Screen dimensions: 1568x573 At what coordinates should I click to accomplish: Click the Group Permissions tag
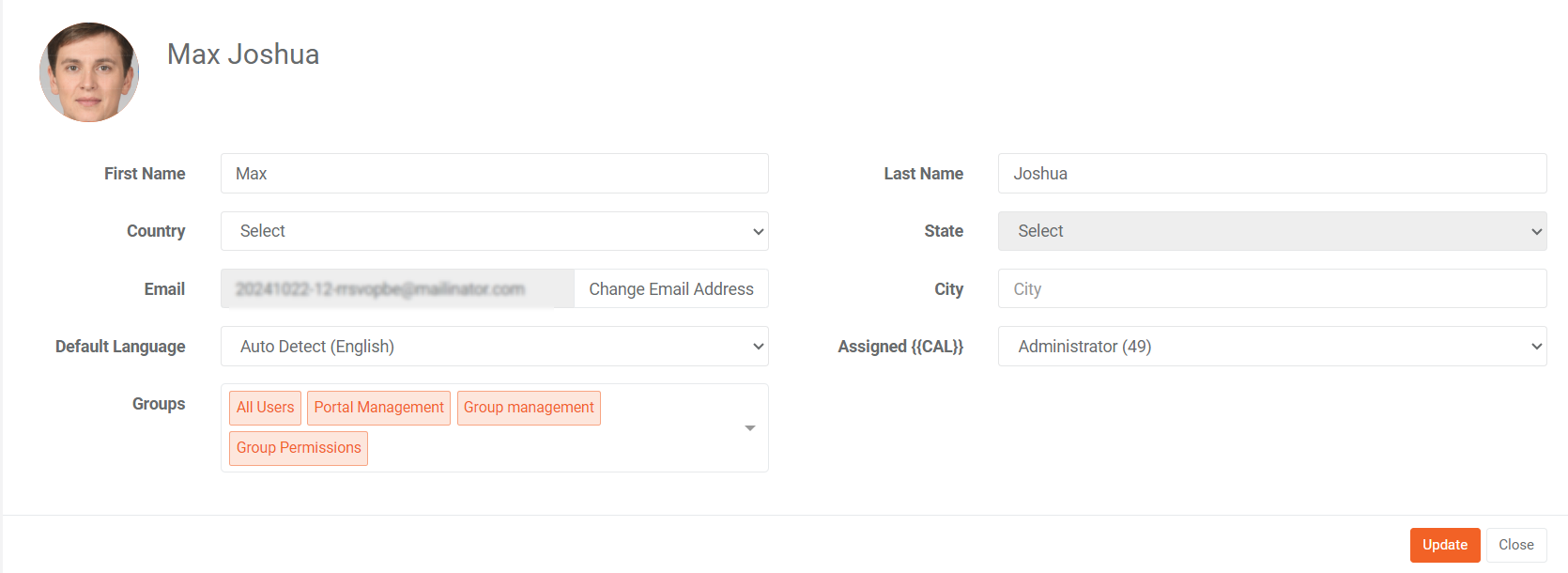pyautogui.click(x=299, y=448)
